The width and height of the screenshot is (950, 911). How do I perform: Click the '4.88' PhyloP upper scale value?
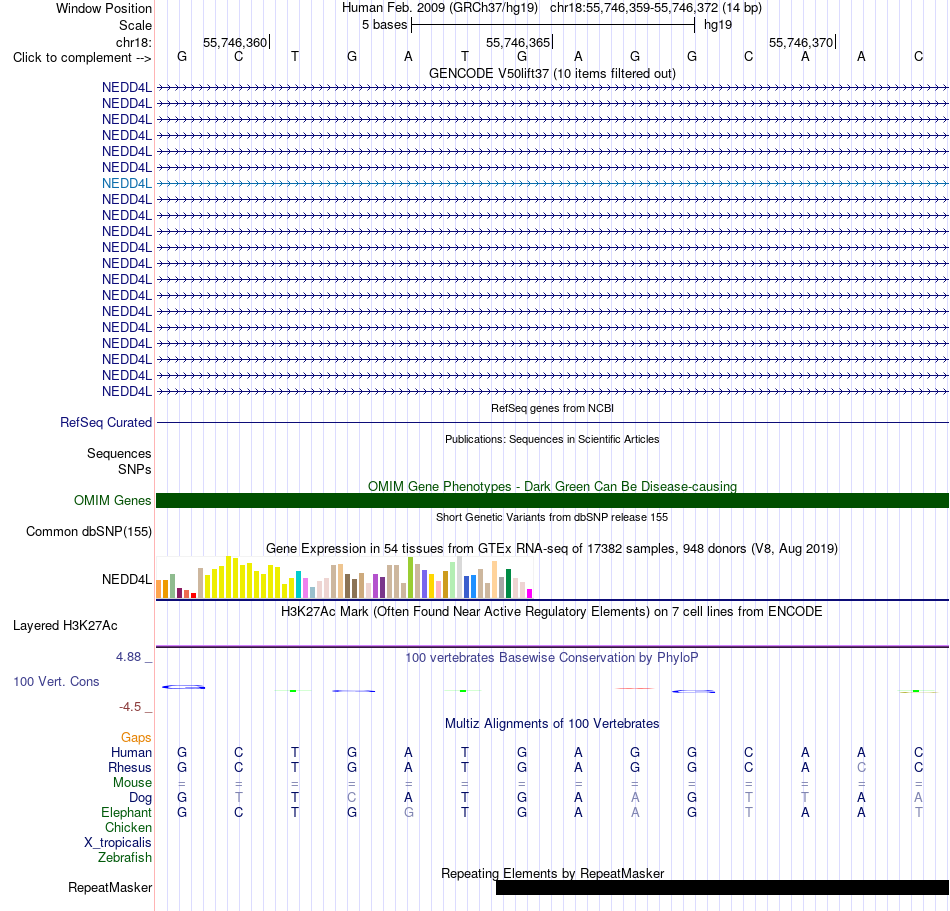click(x=128, y=657)
